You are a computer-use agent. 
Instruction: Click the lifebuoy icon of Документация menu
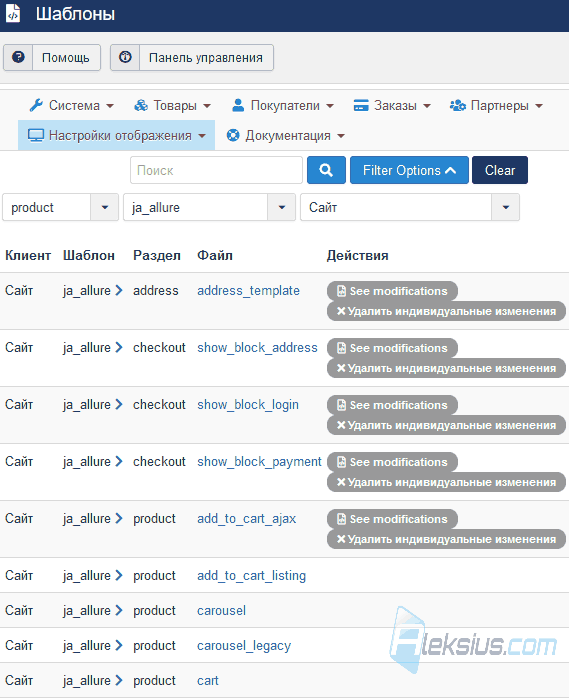233,135
